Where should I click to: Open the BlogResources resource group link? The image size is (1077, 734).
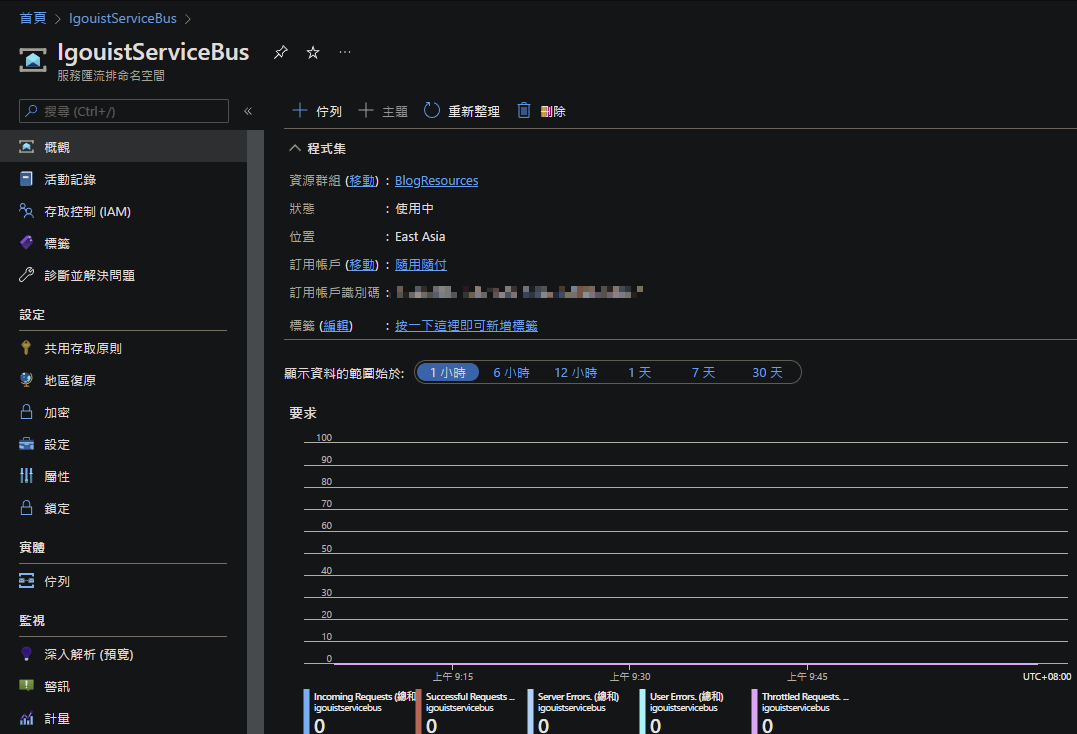(436, 181)
